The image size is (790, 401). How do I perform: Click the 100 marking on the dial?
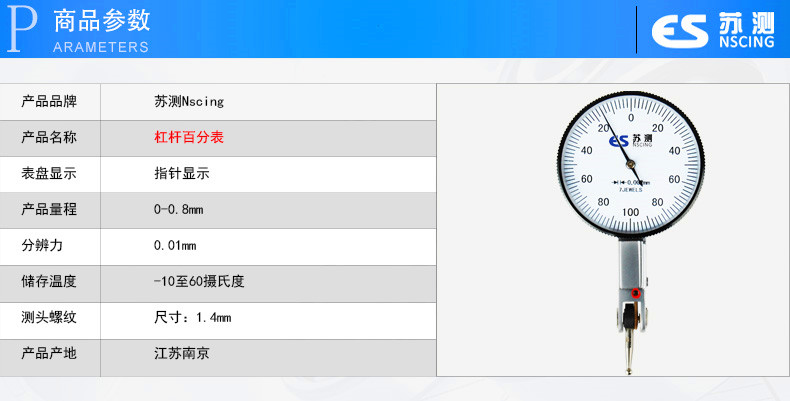pos(630,212)
